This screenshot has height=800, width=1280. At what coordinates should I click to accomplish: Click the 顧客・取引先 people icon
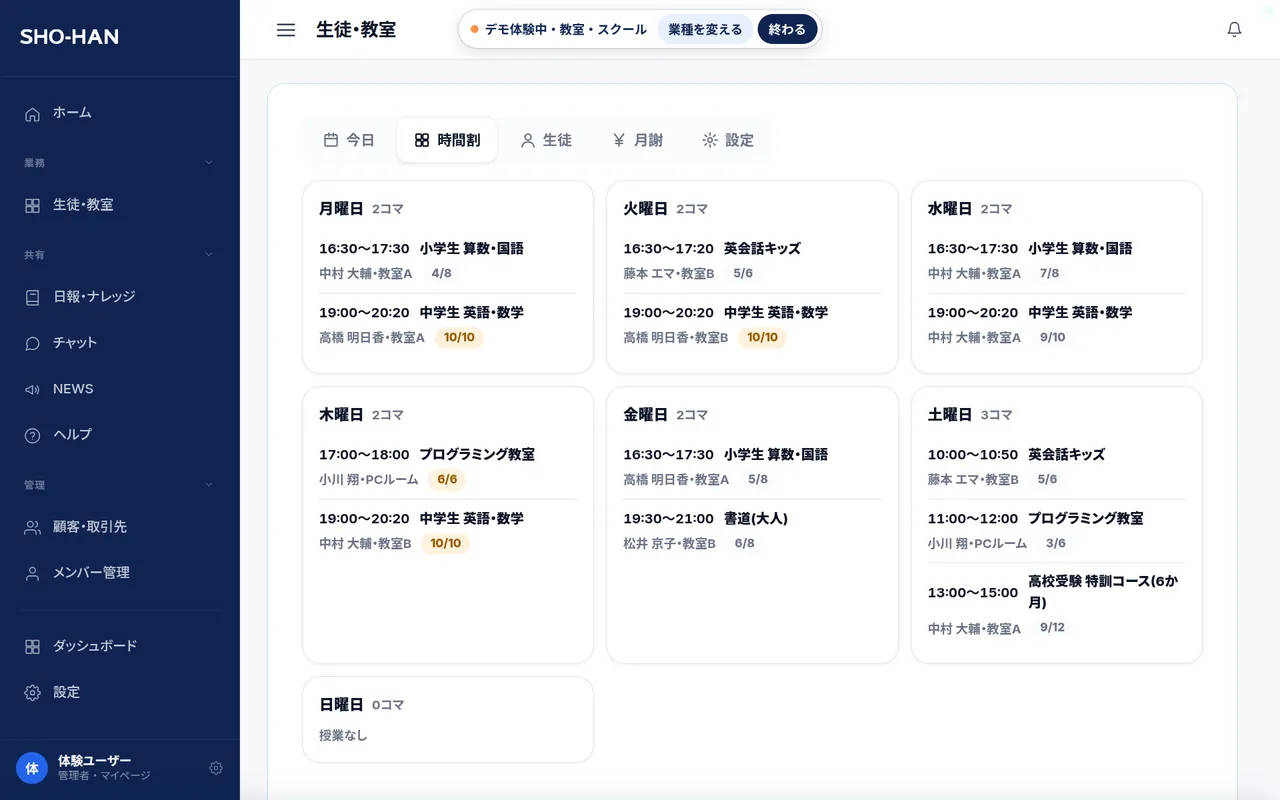(33, 527)
